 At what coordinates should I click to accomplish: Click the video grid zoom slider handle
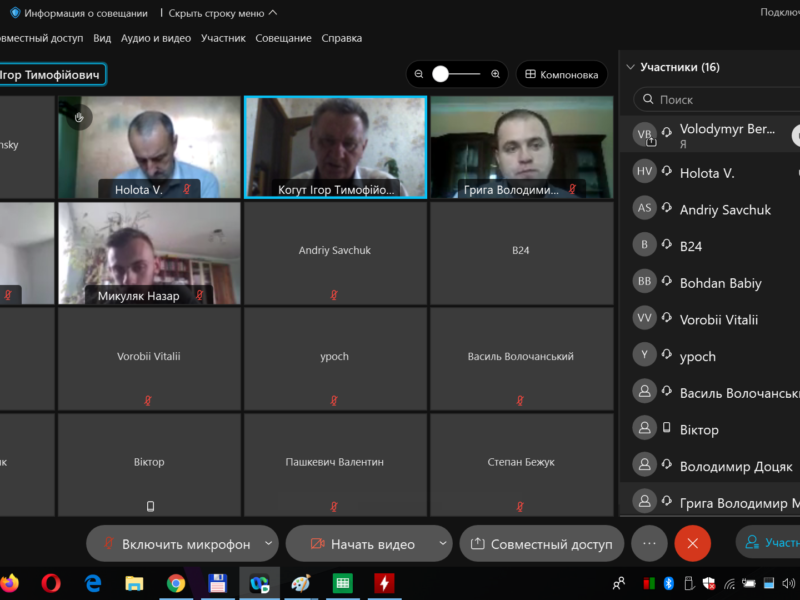click(441, 75)
